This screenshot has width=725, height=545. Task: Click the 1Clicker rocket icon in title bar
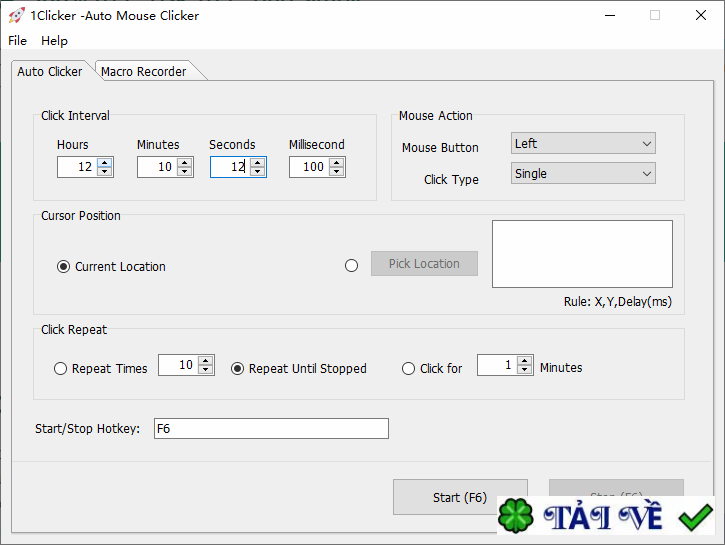[x=16, y=15]
